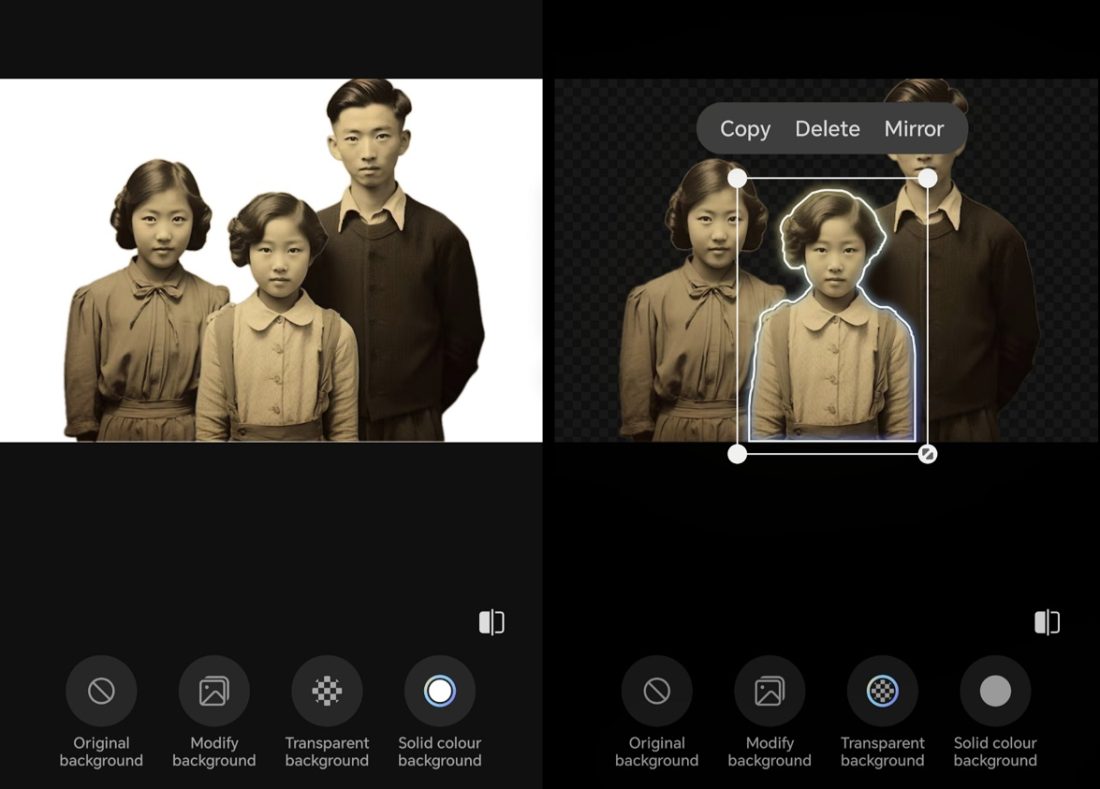The image size is (1100, 789).
Task: Click the bottom-right resize handle with arrow icon
Action: point(928,454)
